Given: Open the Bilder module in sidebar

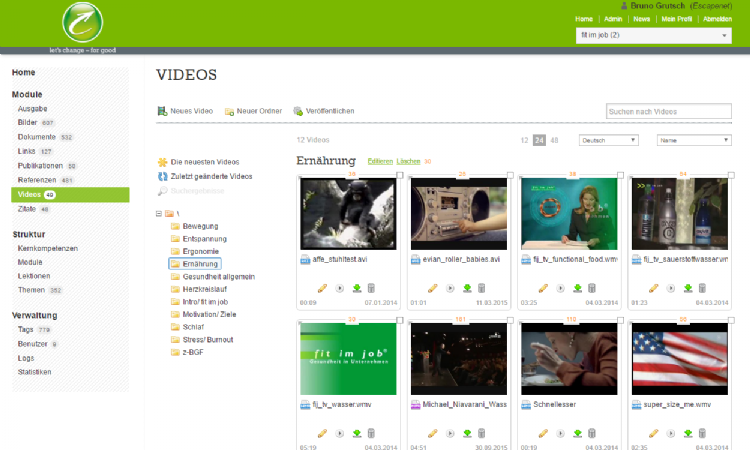Looking at the screenshot, I should point(27,122).
